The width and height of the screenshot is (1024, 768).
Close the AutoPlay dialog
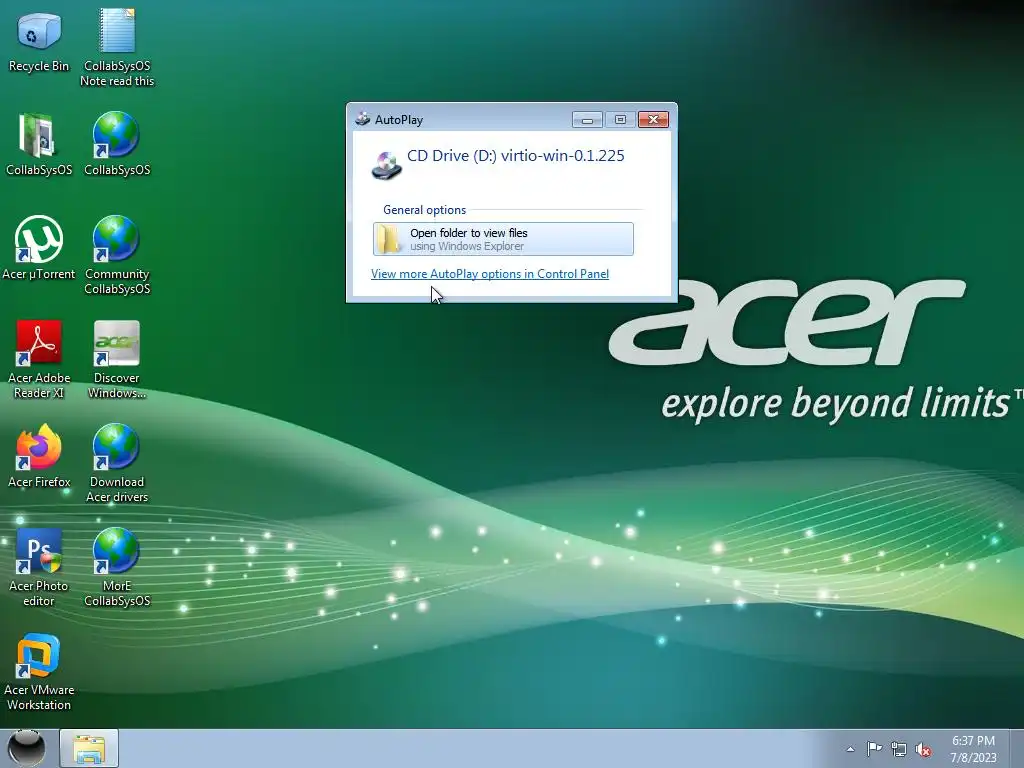point(653,120)
